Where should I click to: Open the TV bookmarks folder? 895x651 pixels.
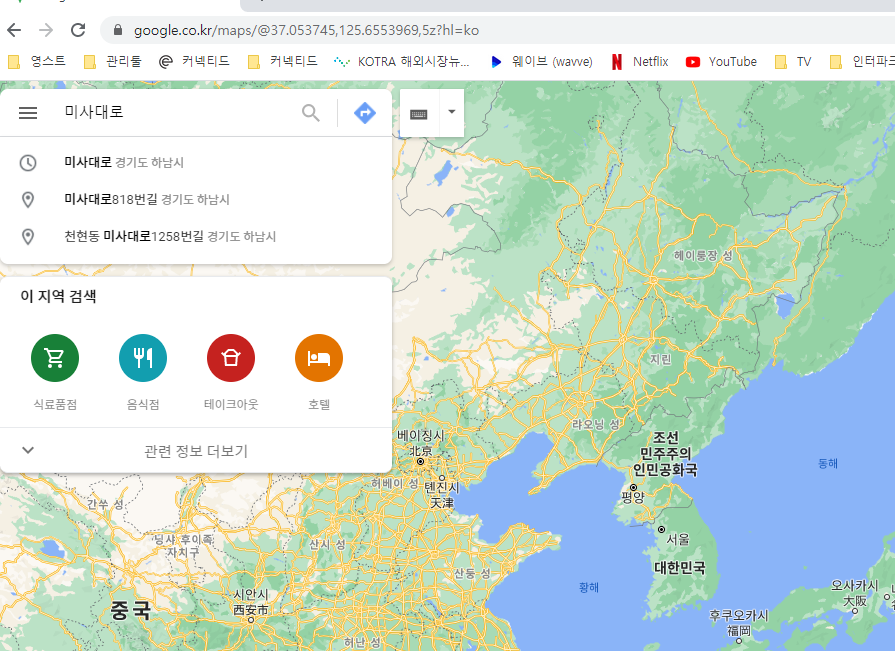pyautogui.click(x=793, y=62)
